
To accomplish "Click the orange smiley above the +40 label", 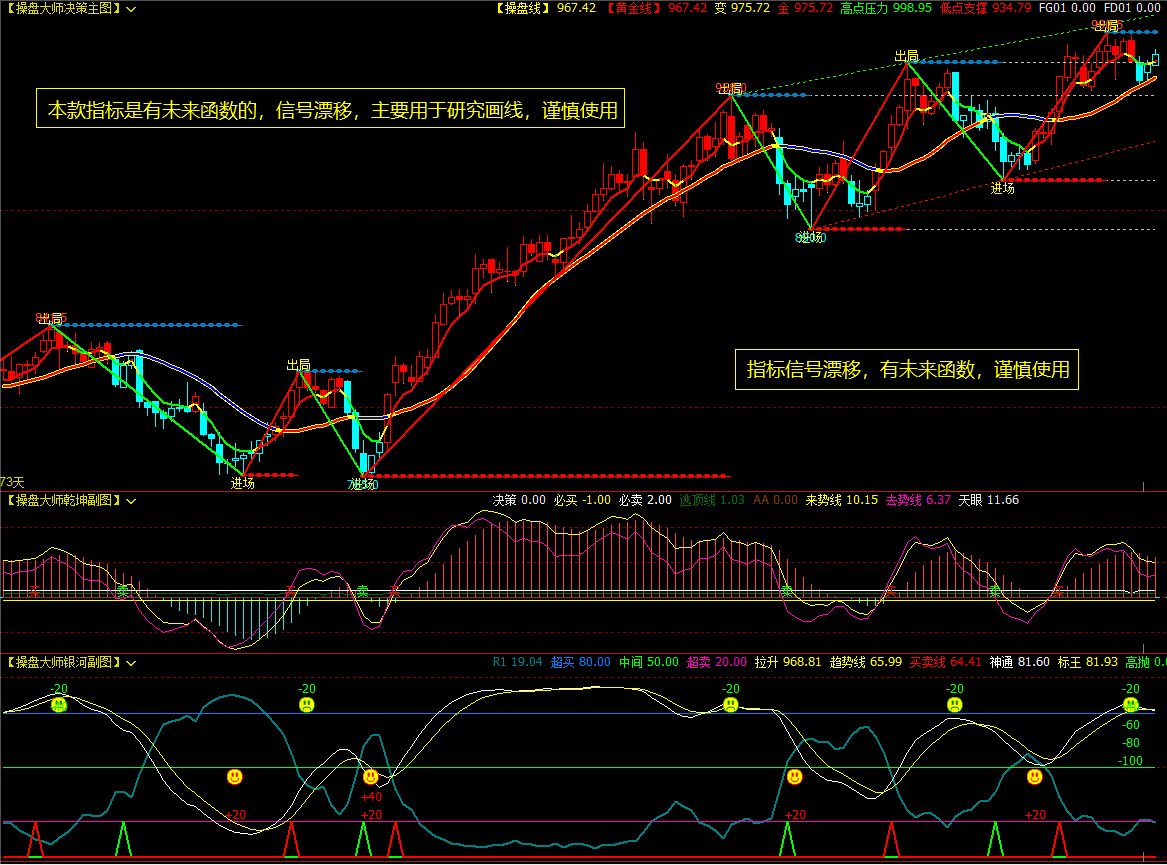I will pyautogui.click(x=371, y=777).
